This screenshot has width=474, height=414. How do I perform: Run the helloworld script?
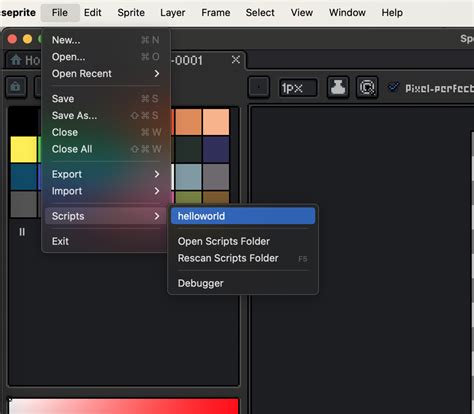pos(243,216)
